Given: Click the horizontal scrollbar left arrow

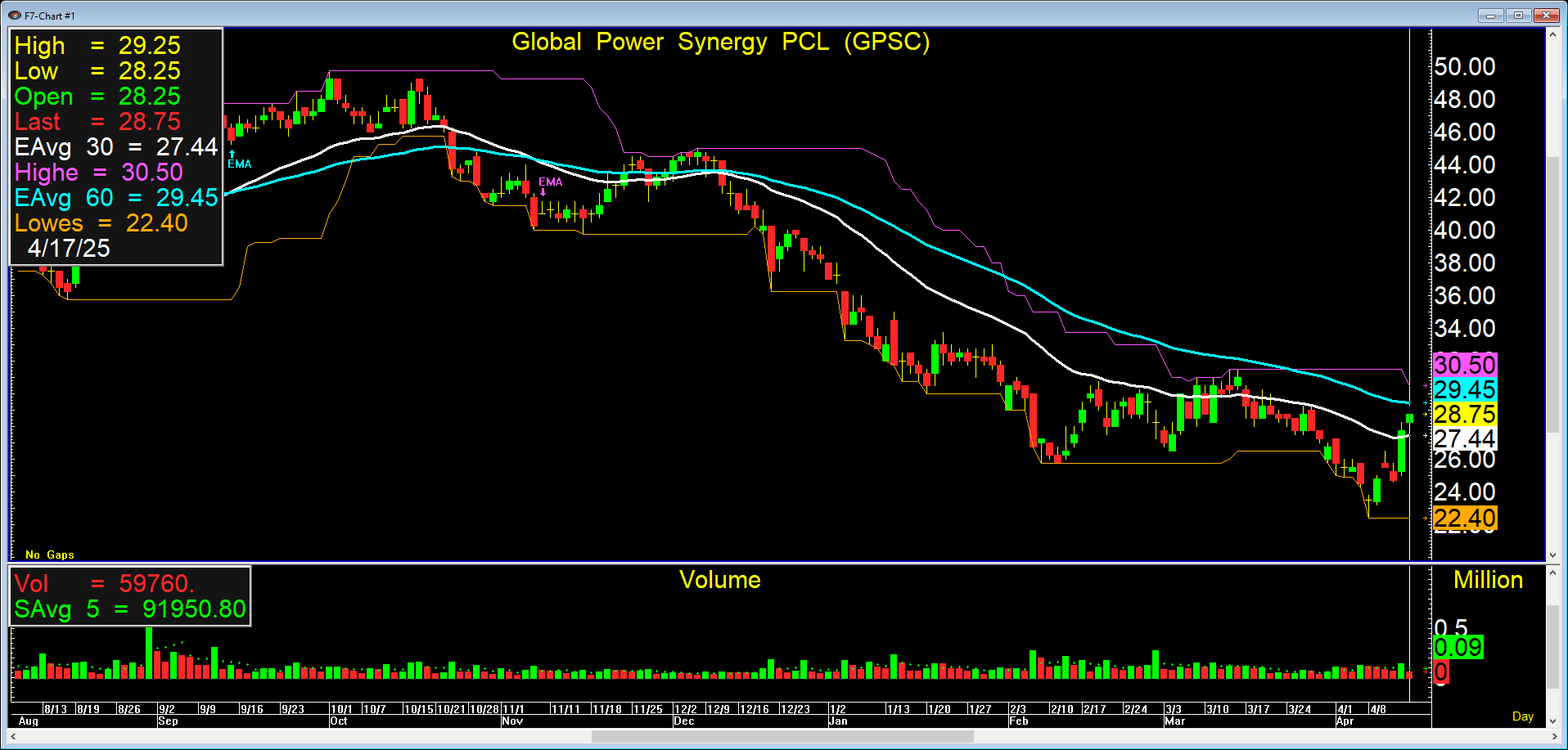Looking at the screenshot, I should pos(14,737).
